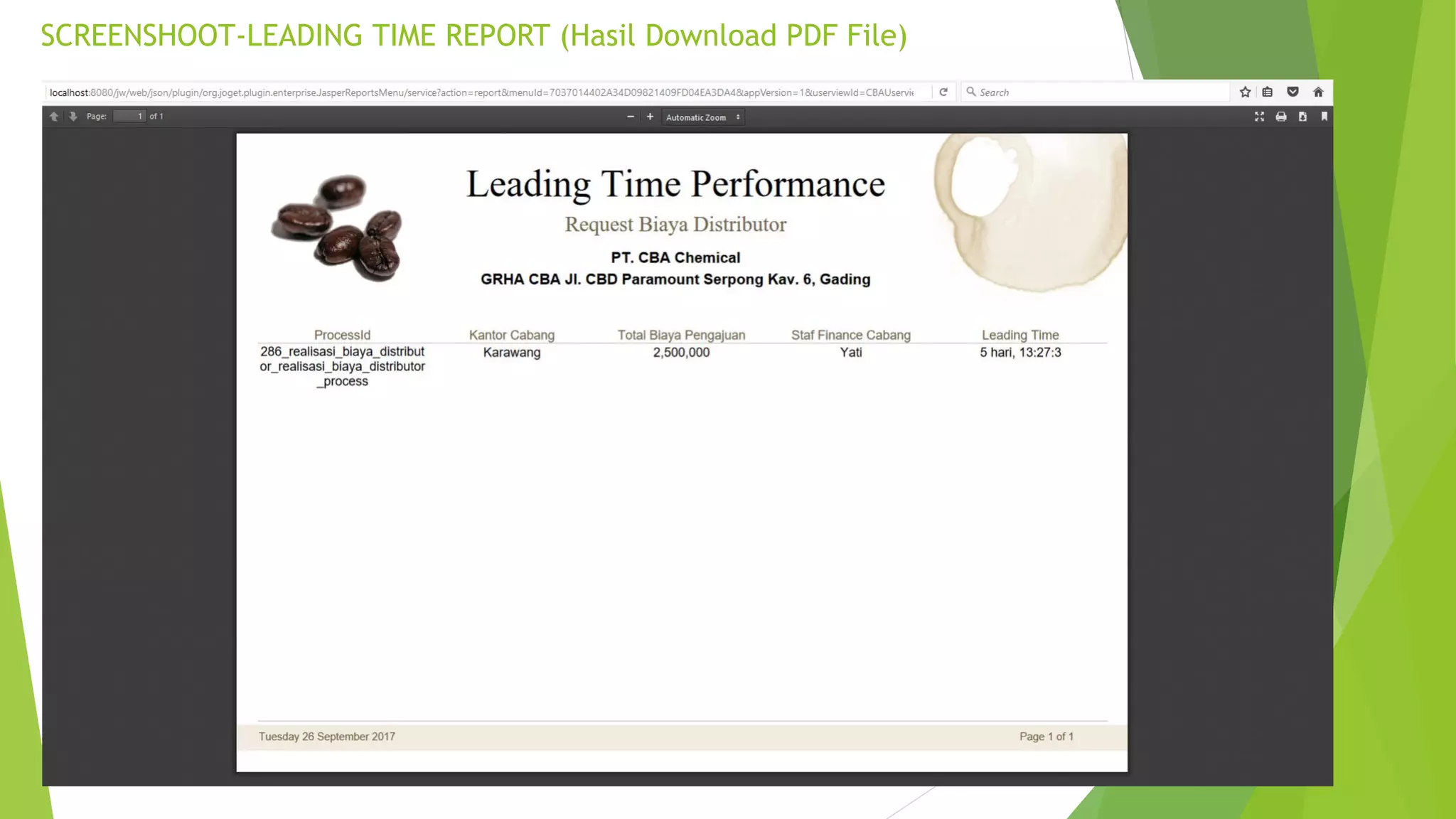Bookmark this page with the star icon
This screenshot has height=819, width=1456.
1245,92
